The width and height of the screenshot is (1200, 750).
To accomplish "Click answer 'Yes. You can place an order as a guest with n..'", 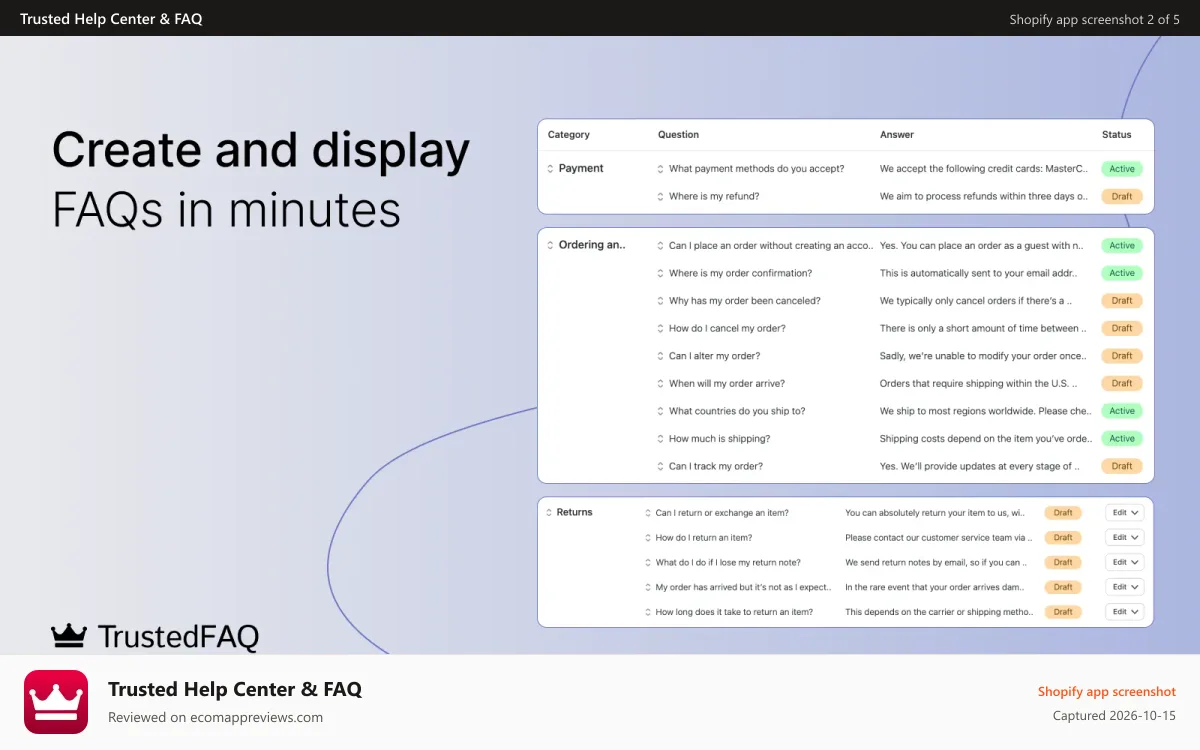I will tap(981, 245).
